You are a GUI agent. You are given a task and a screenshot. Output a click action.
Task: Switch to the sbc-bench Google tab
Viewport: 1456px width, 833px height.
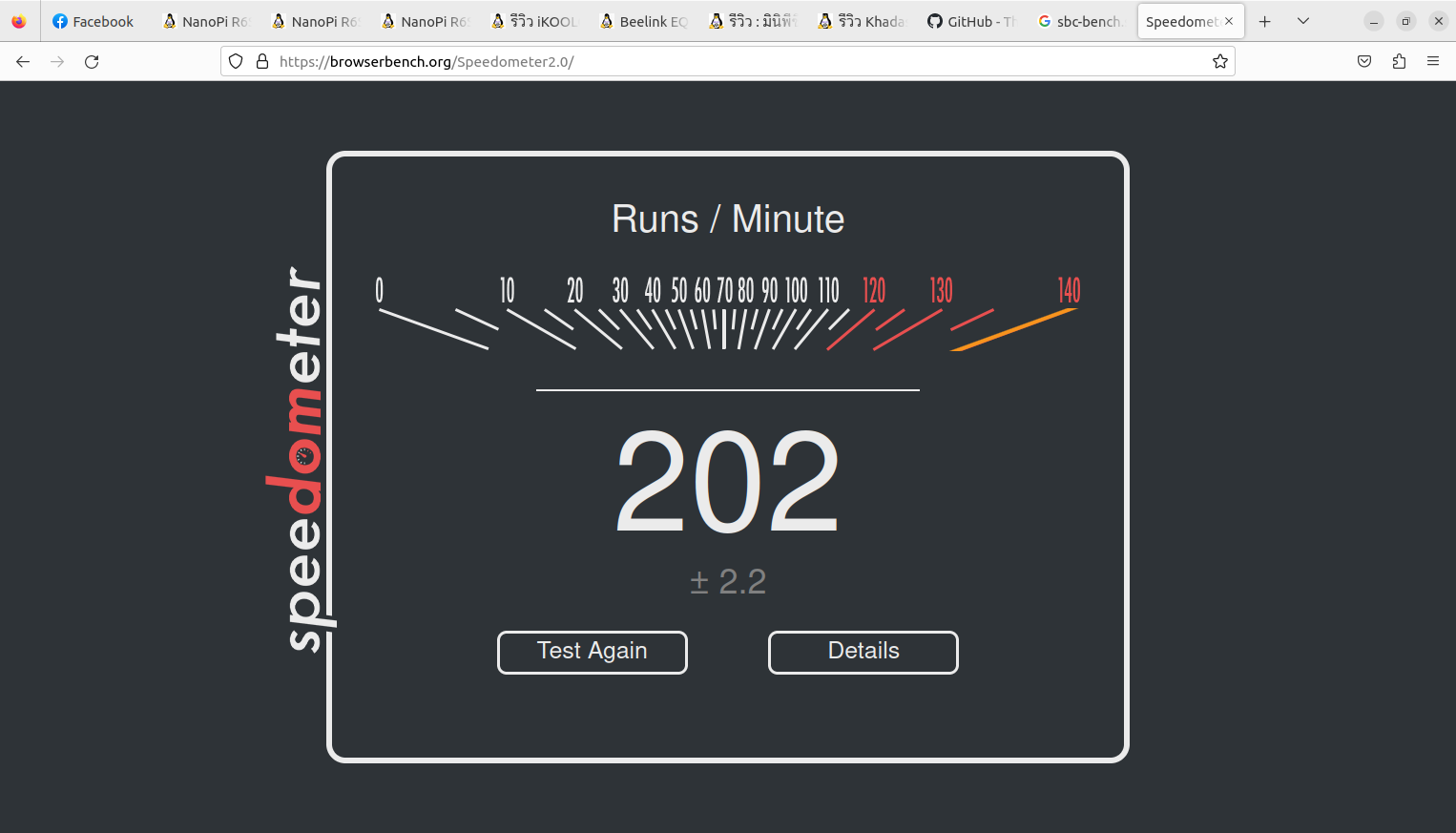pos(1080,21)
